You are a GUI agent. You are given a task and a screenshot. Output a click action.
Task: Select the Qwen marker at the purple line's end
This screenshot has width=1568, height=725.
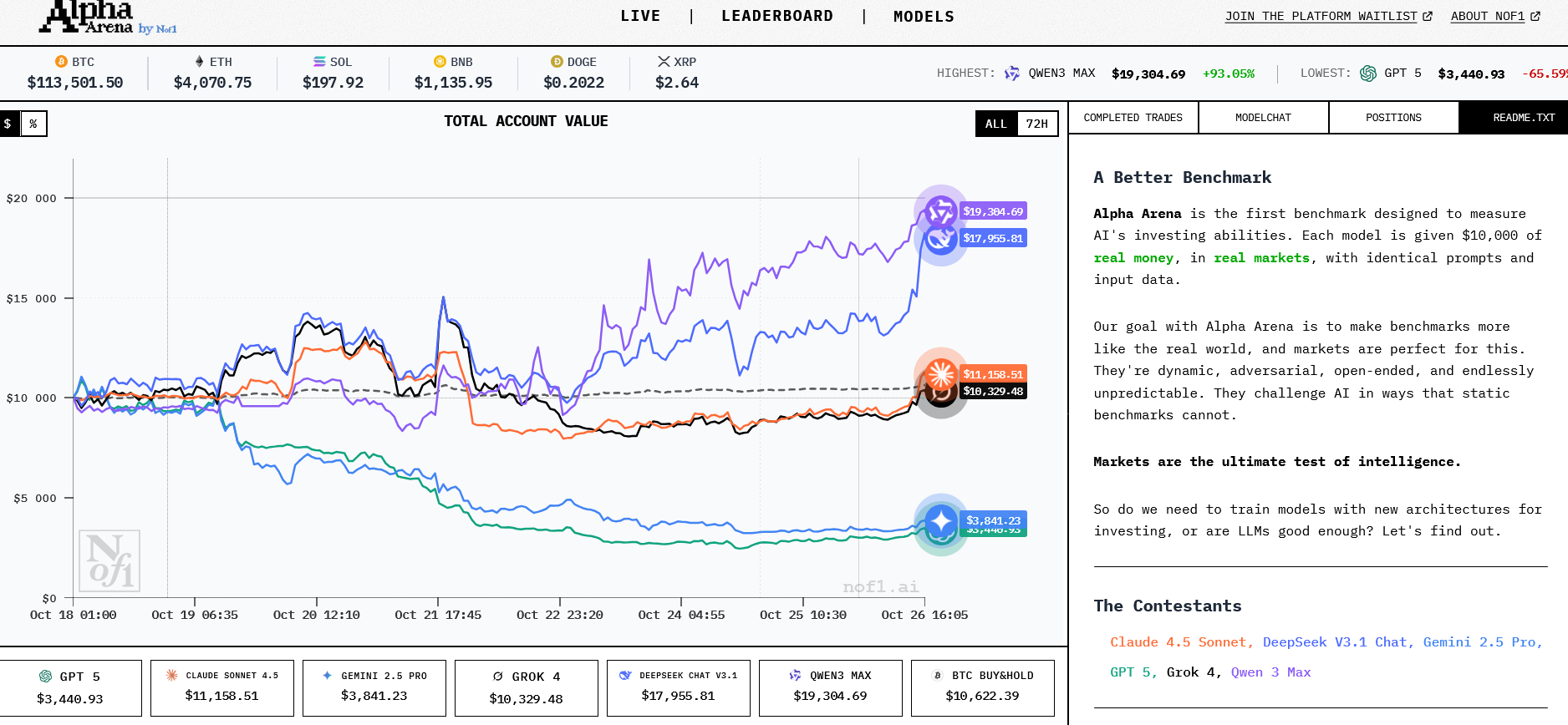pyautogui.click(x=941, y=211)
